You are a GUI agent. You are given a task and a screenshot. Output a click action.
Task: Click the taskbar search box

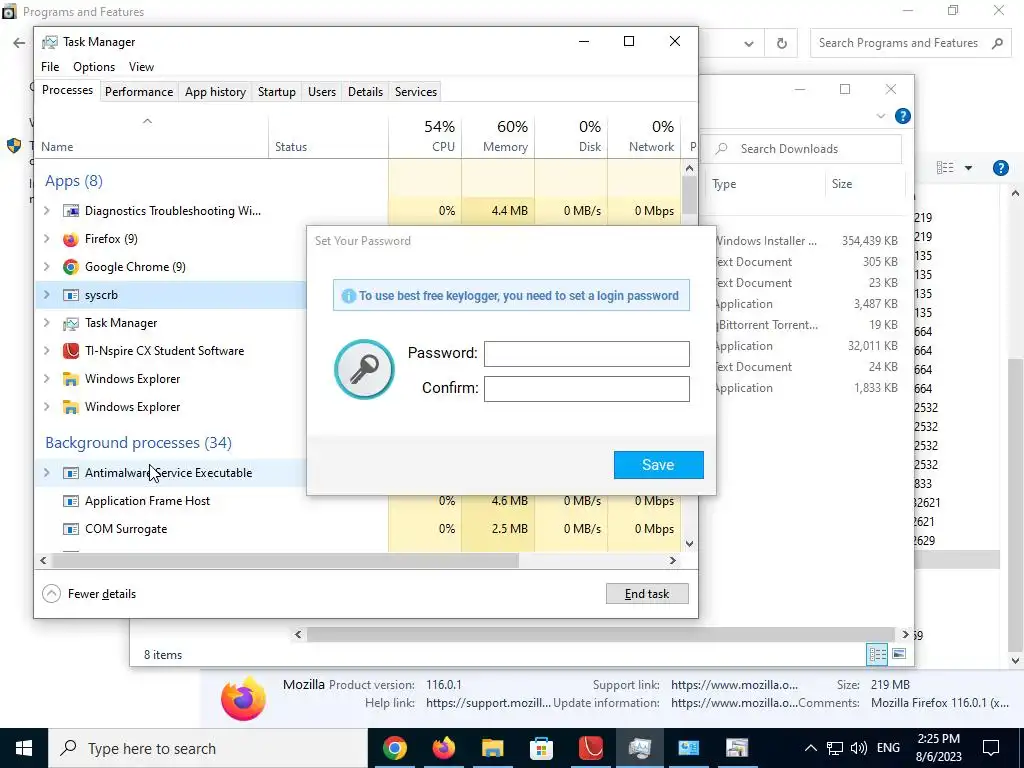click(x=208, y=748)
